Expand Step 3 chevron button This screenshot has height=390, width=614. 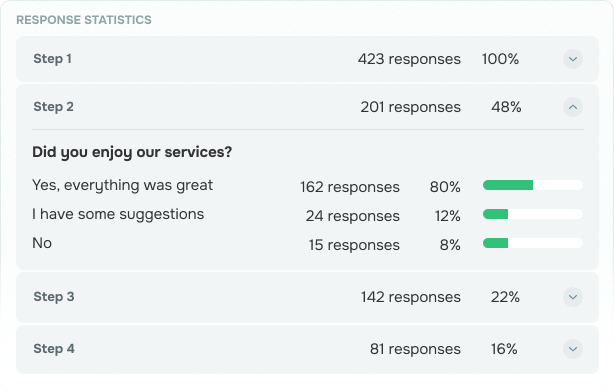coord(572,297)
